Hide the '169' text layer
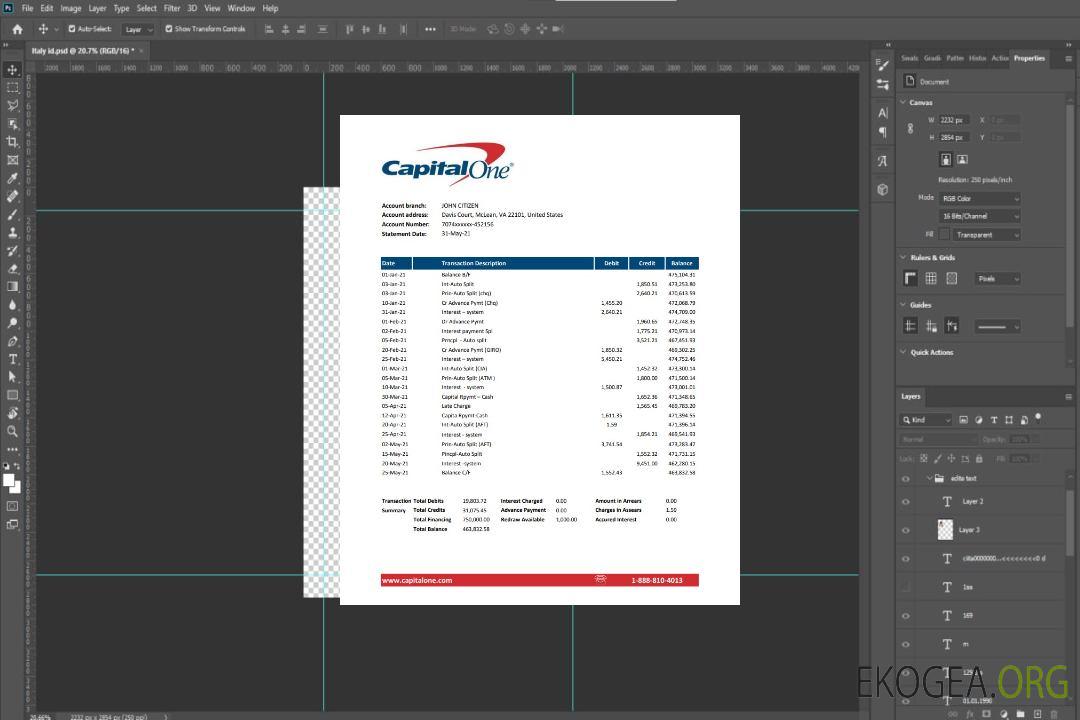1080x720 pixels. pyautogui.click(x=906, y=616)
